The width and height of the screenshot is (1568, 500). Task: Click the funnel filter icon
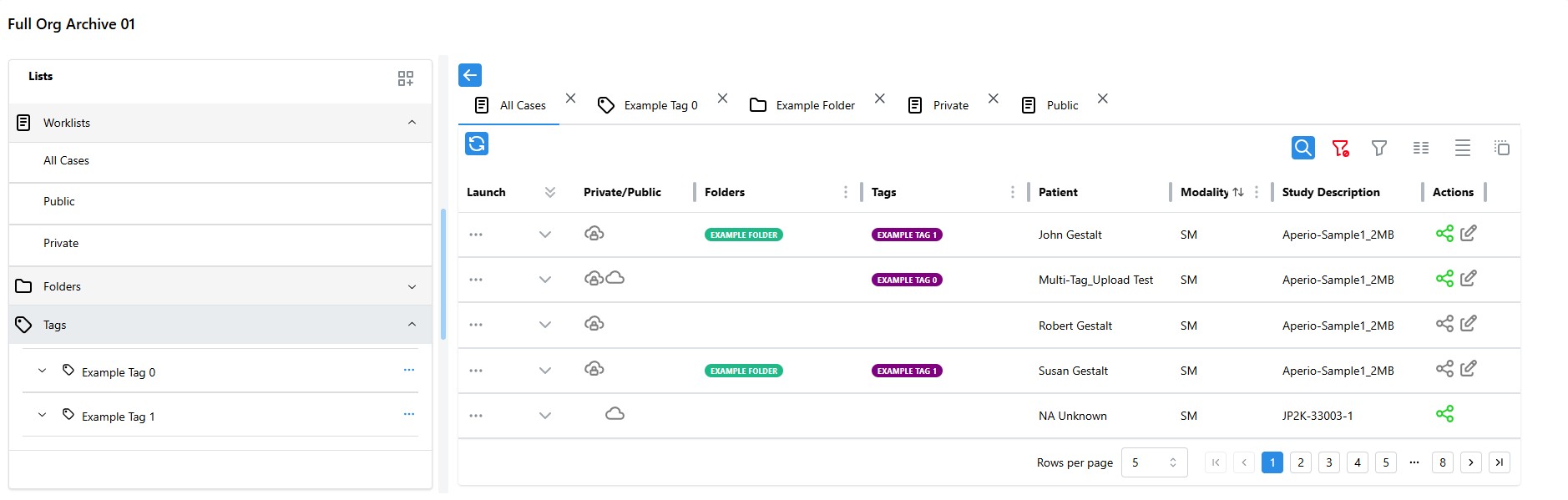coord(1379,148)
